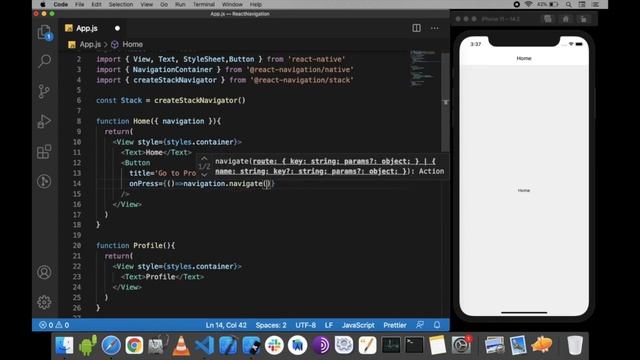This screenshot has width=640, height=360.
Task: Open the File menu
Action: pos(79,4)
